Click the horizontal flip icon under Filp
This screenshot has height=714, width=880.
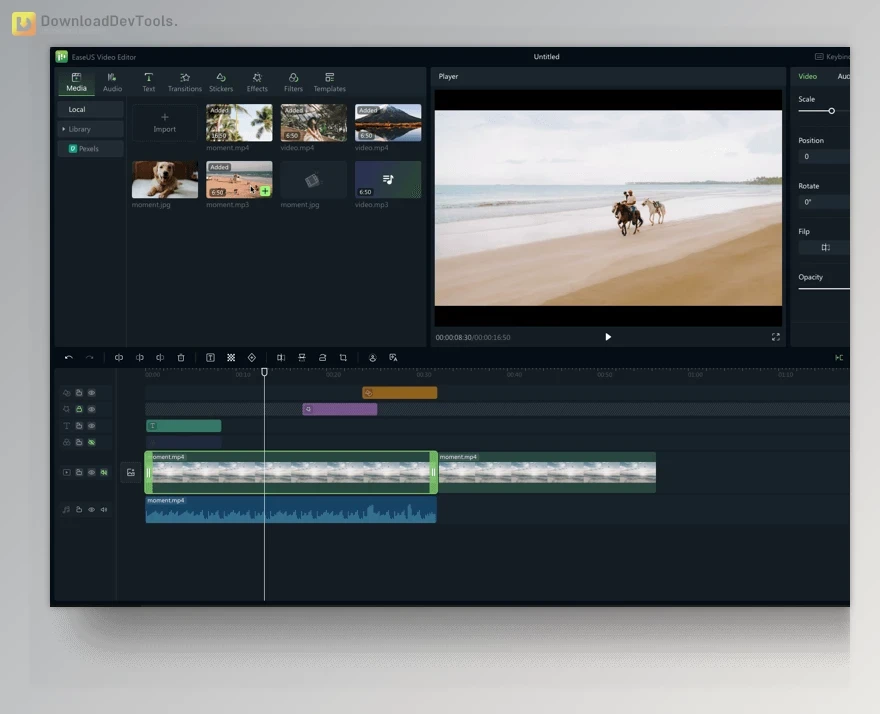click(x=825, y=247)
